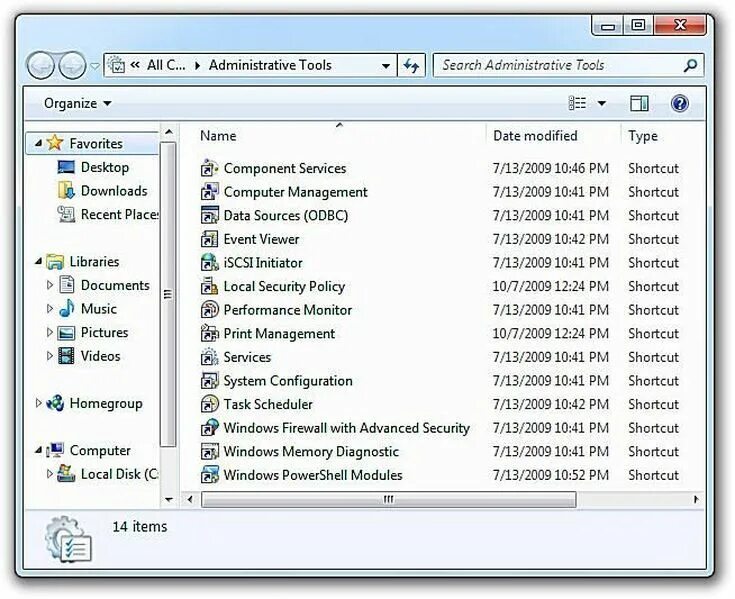Open the address bar history dropdown
This screenshot has width=735, height=599.
click(x=386, y=66)
